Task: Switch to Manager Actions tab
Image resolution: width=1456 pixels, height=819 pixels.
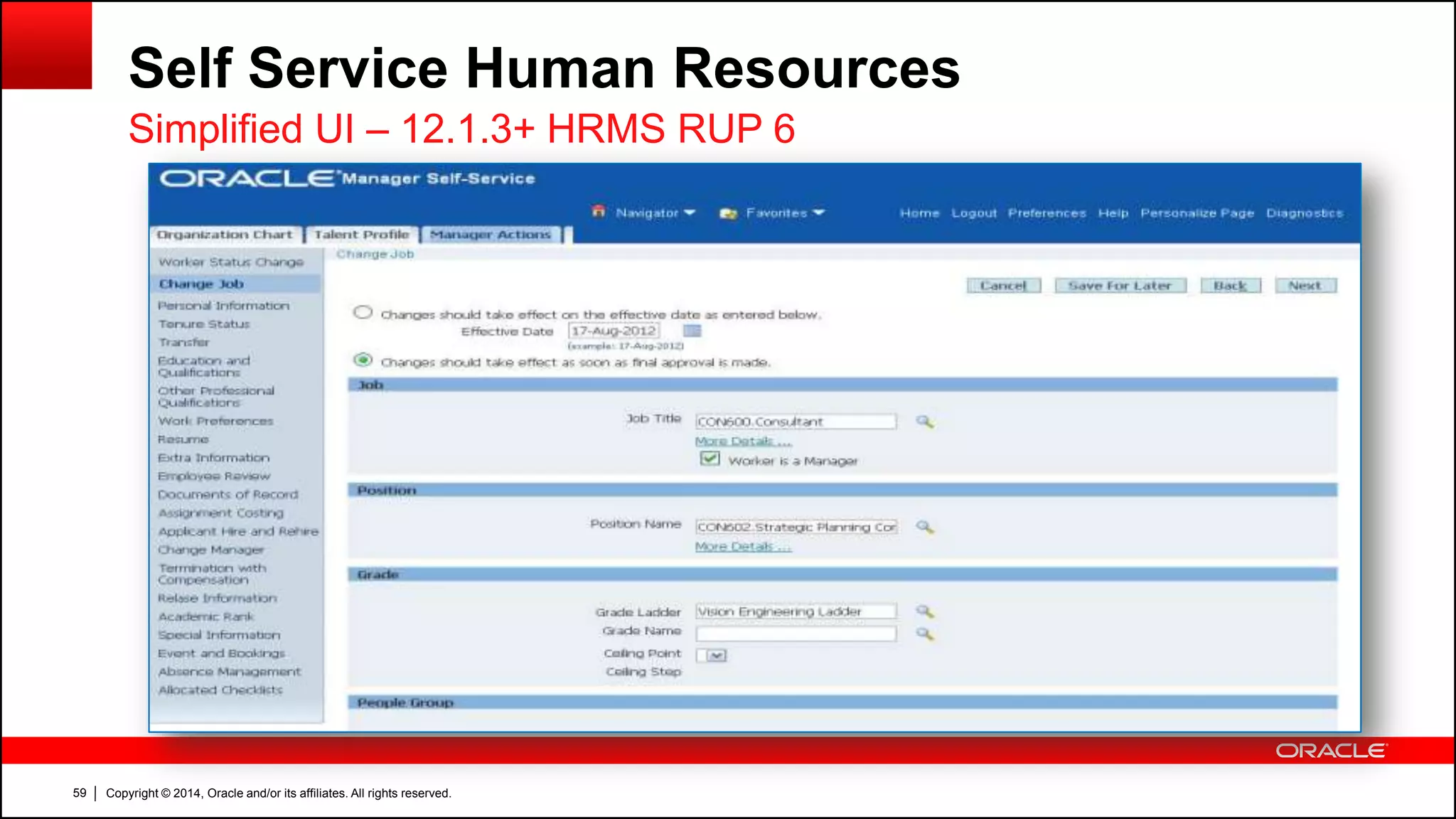Action: 491,235
